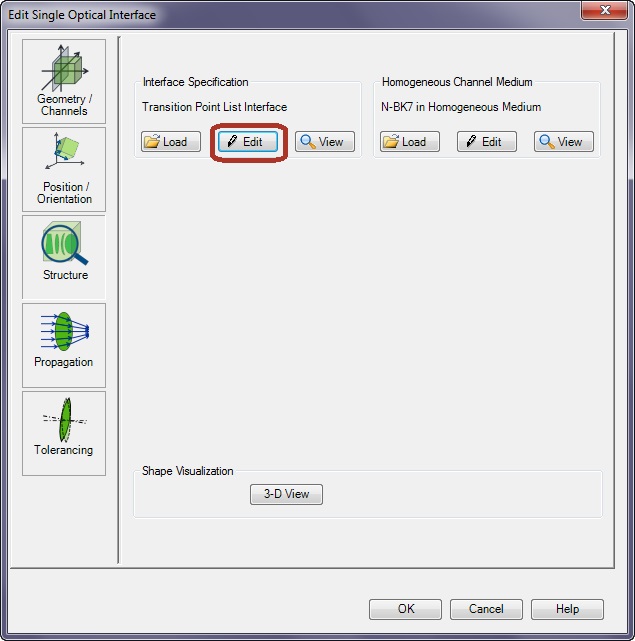635x641 pixels.
Task: Load a Homogeneous Channel Medium
Action: [x=410, y=142]
